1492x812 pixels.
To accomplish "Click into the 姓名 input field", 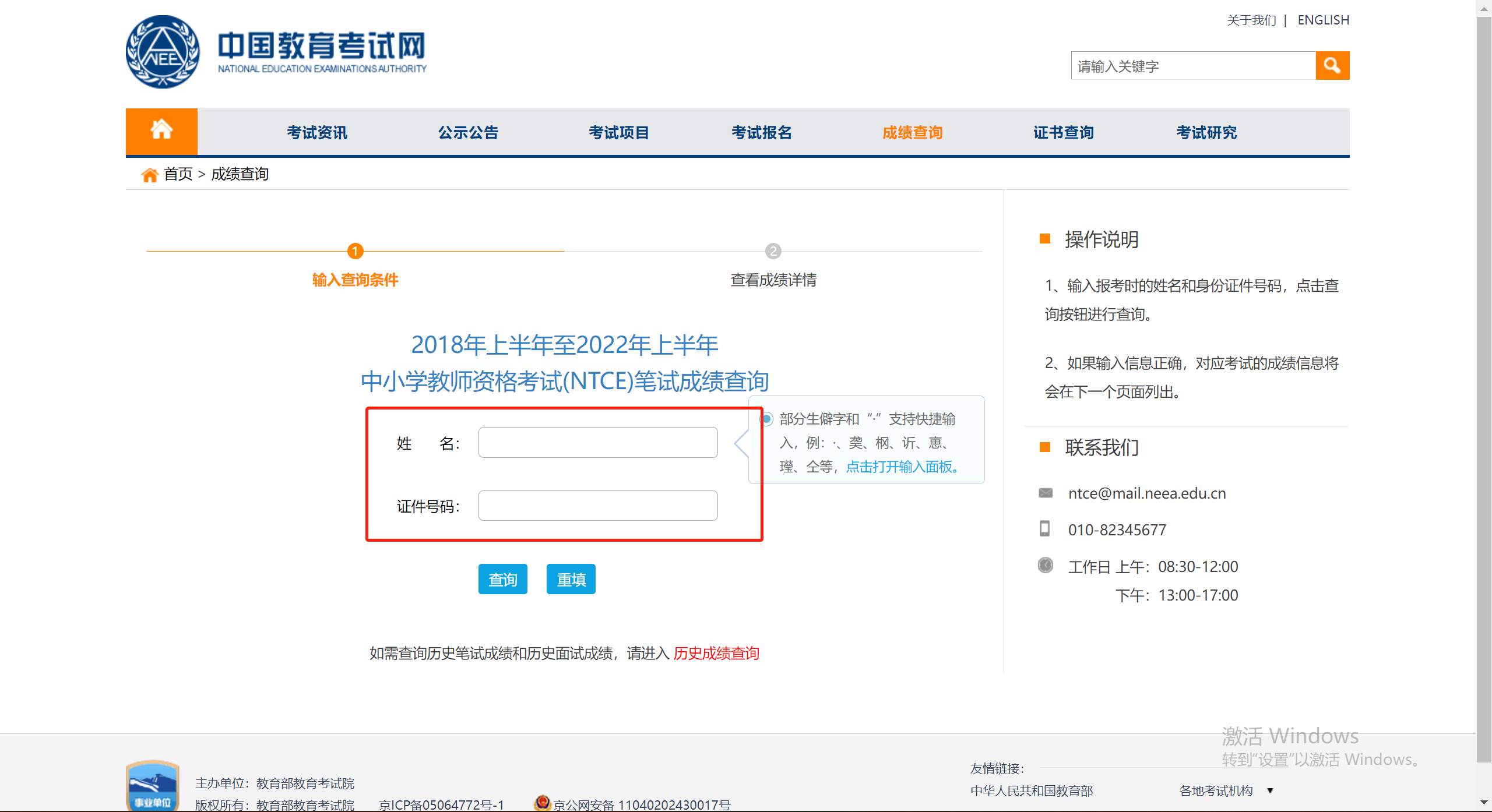I will click(597, 443).
